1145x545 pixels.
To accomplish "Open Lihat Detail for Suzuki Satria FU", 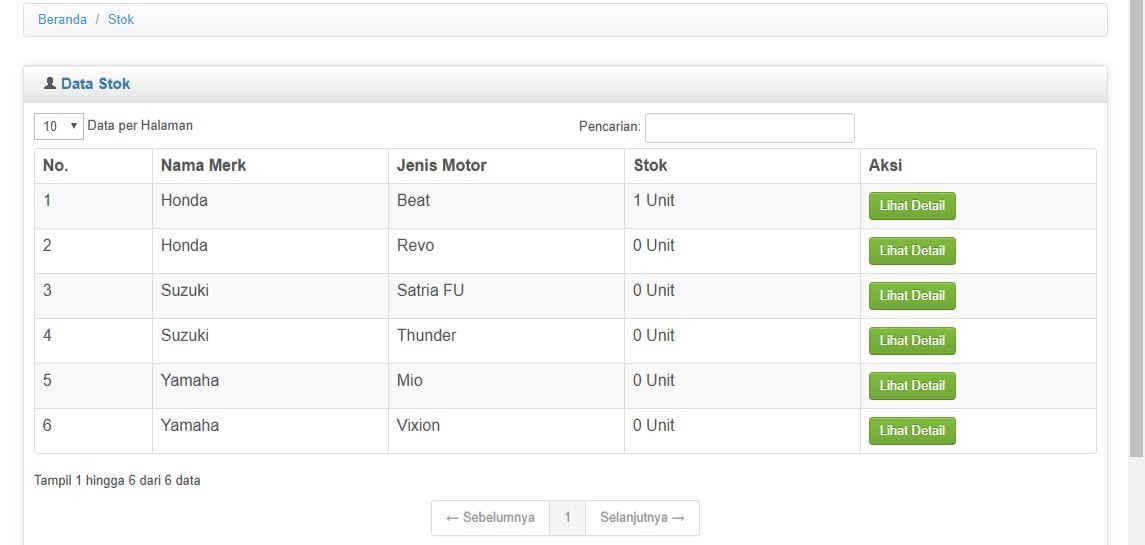I will click(912, 296).
